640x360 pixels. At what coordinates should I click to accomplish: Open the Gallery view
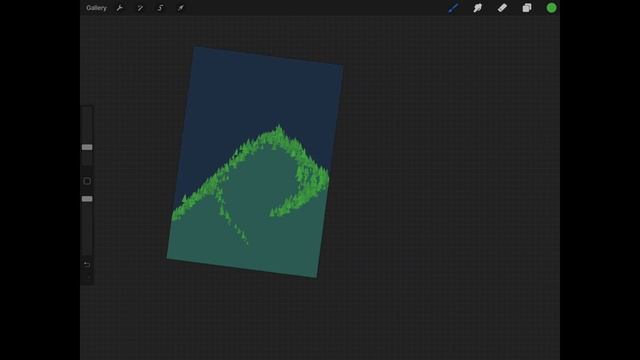coord(96,8)
